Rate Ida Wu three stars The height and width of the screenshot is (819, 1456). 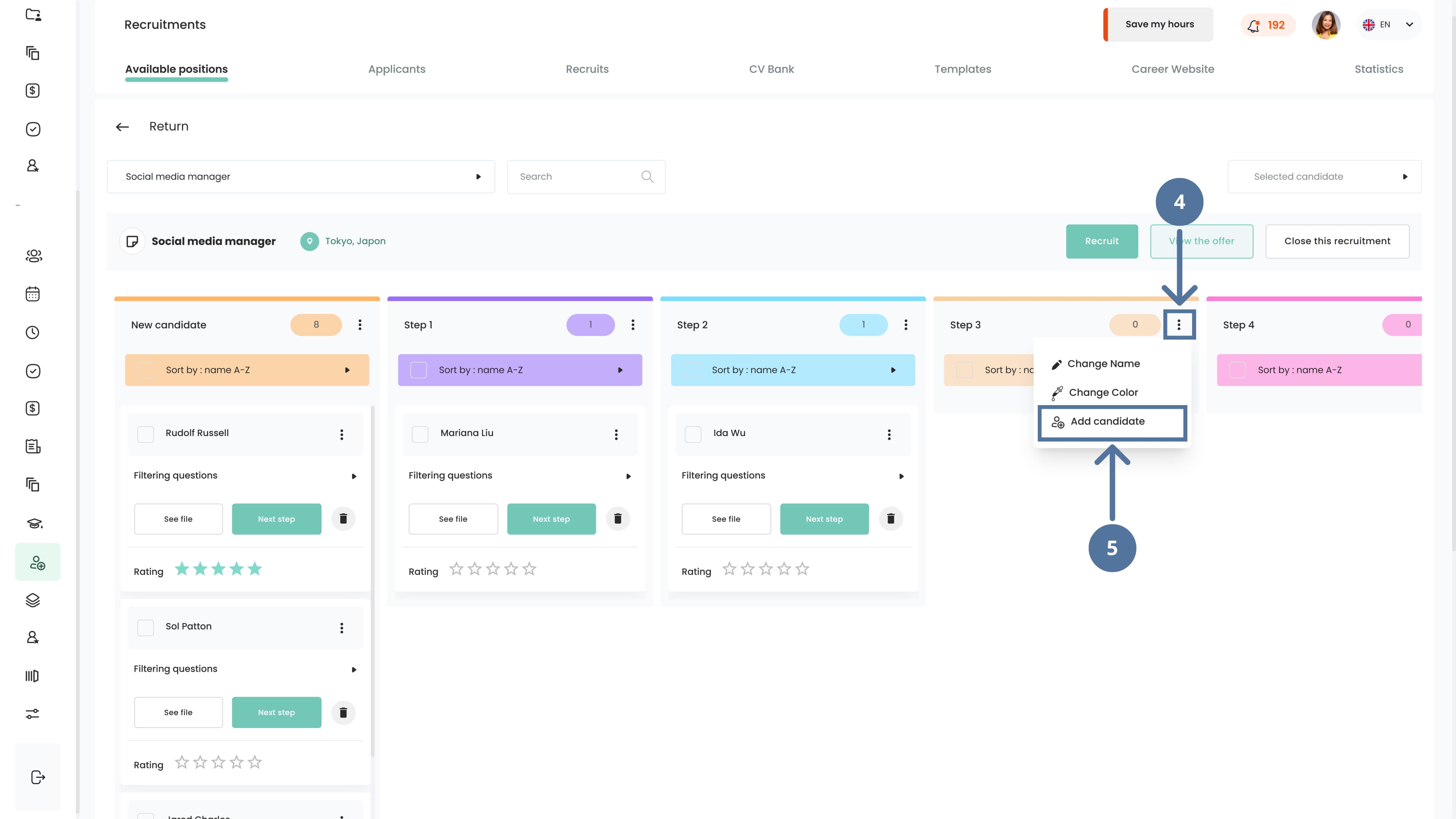(x=766, y=569)
